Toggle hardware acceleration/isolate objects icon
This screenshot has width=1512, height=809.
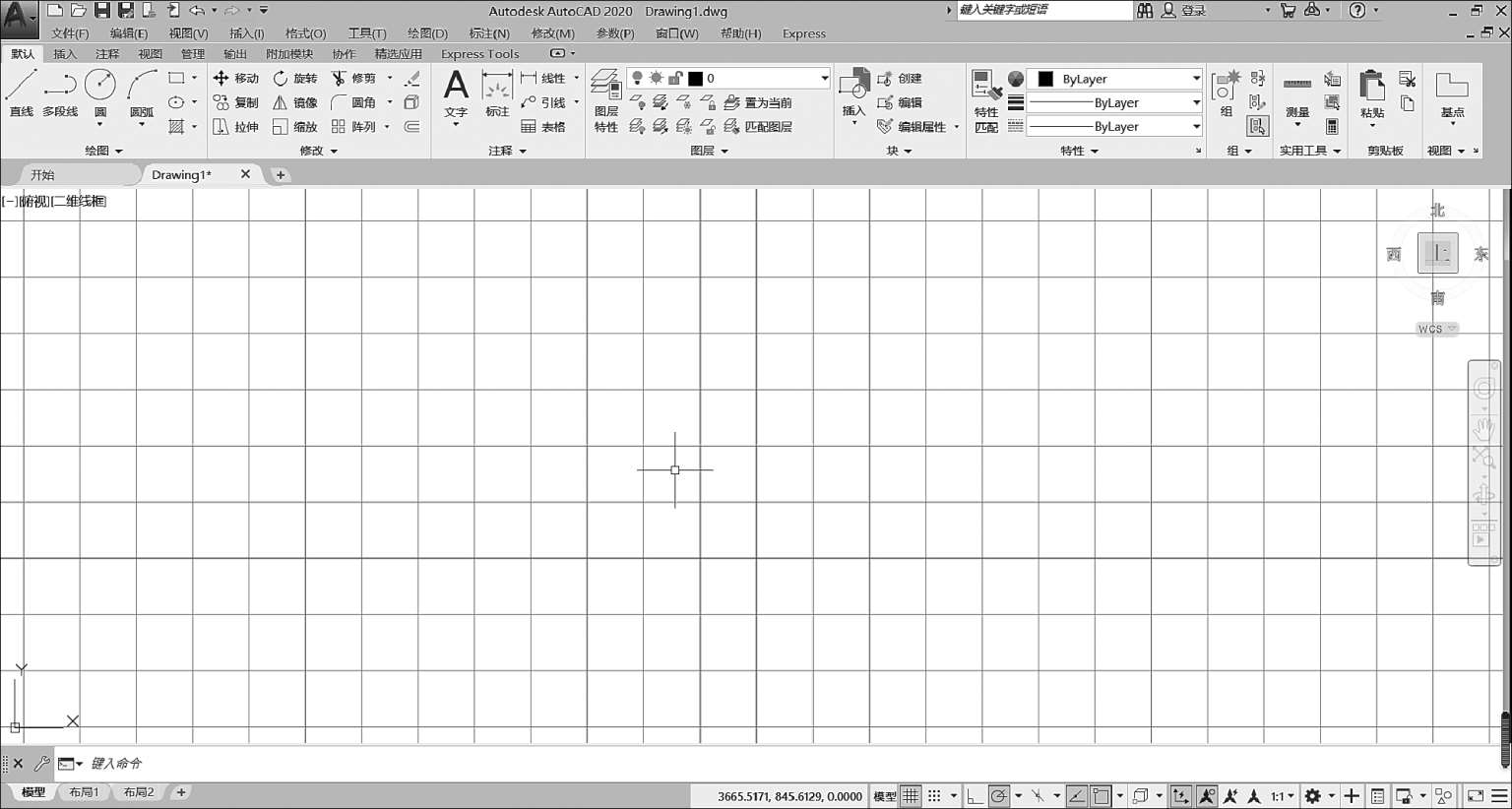coord(1444,796)
